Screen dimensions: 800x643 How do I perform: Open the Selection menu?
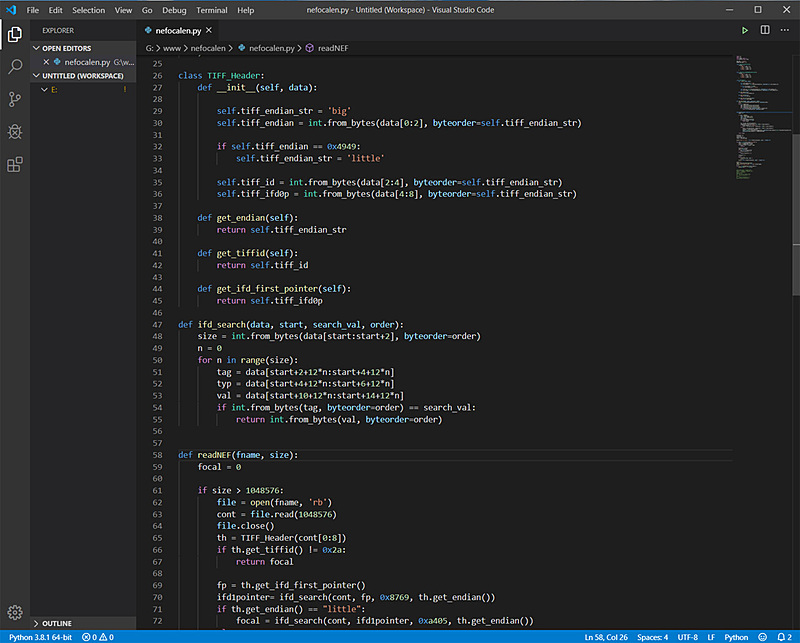[88, 10]
